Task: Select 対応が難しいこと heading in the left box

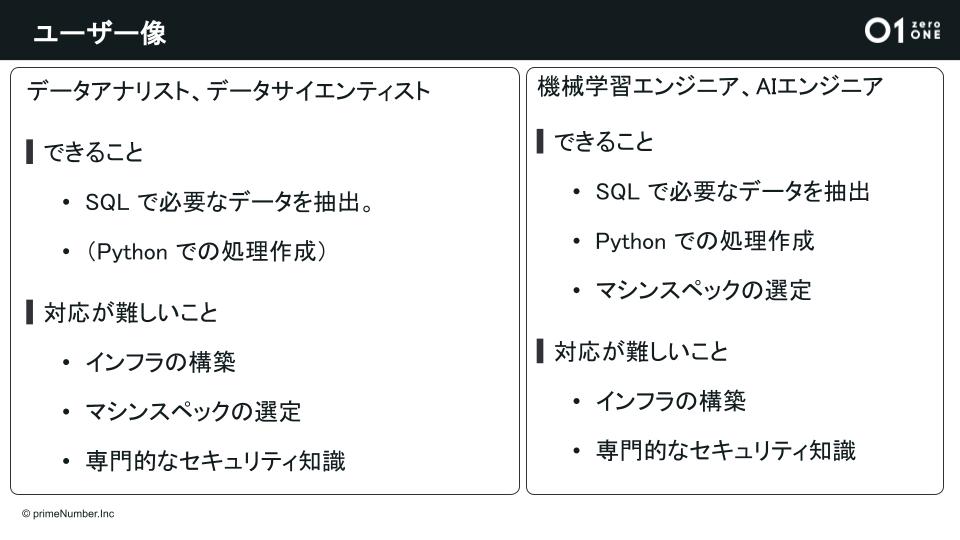Action: coord(130,312)
